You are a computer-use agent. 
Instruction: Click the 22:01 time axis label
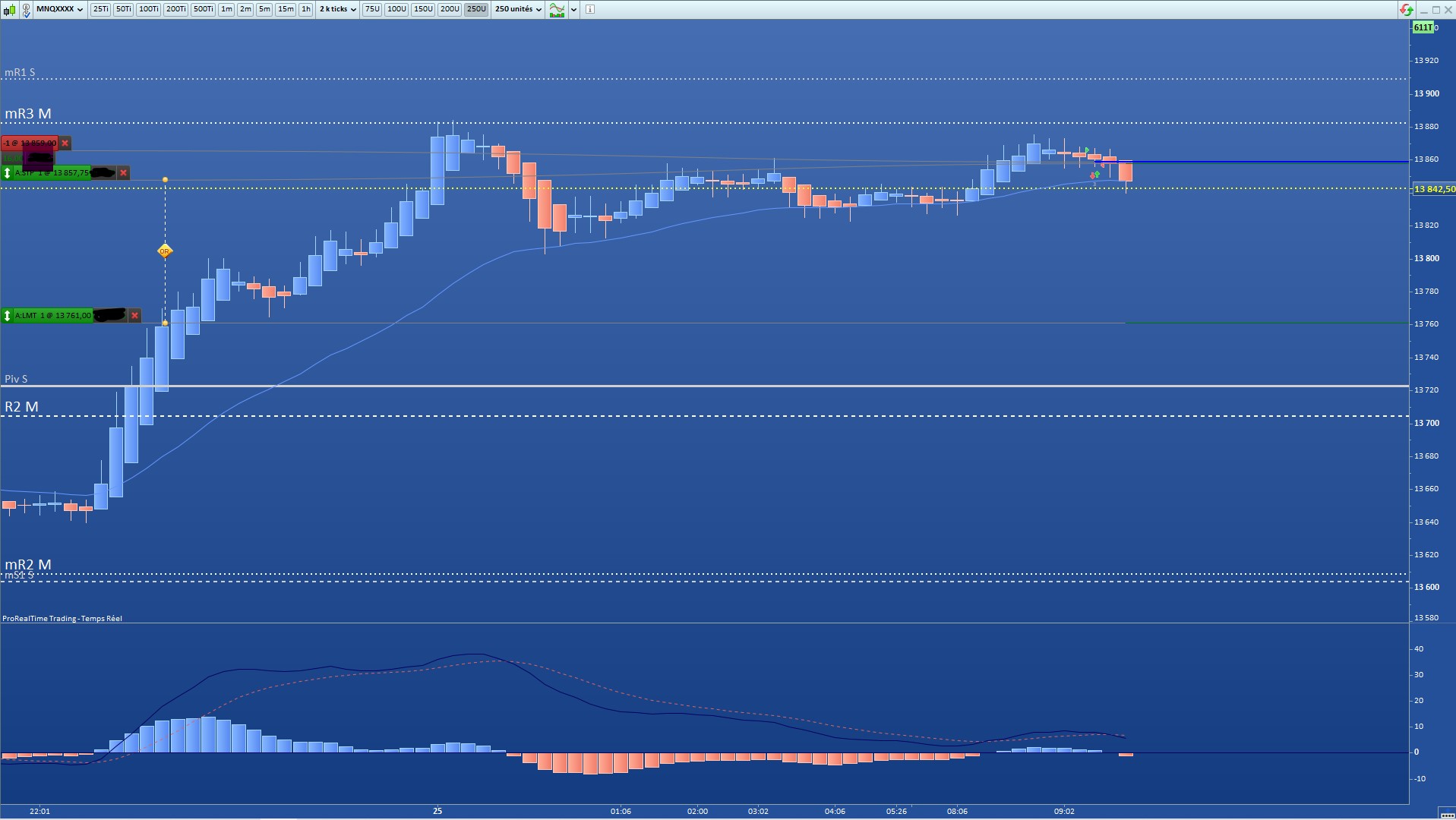[39, 811]
